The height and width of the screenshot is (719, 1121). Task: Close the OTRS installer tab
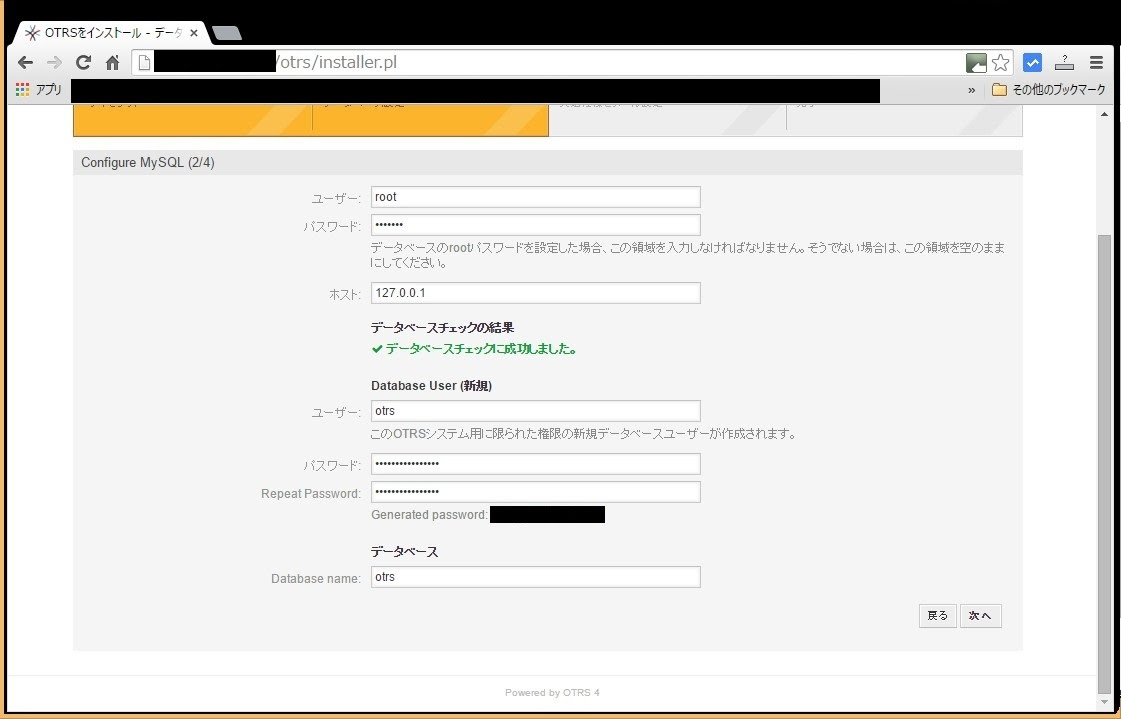pos(194,33)
